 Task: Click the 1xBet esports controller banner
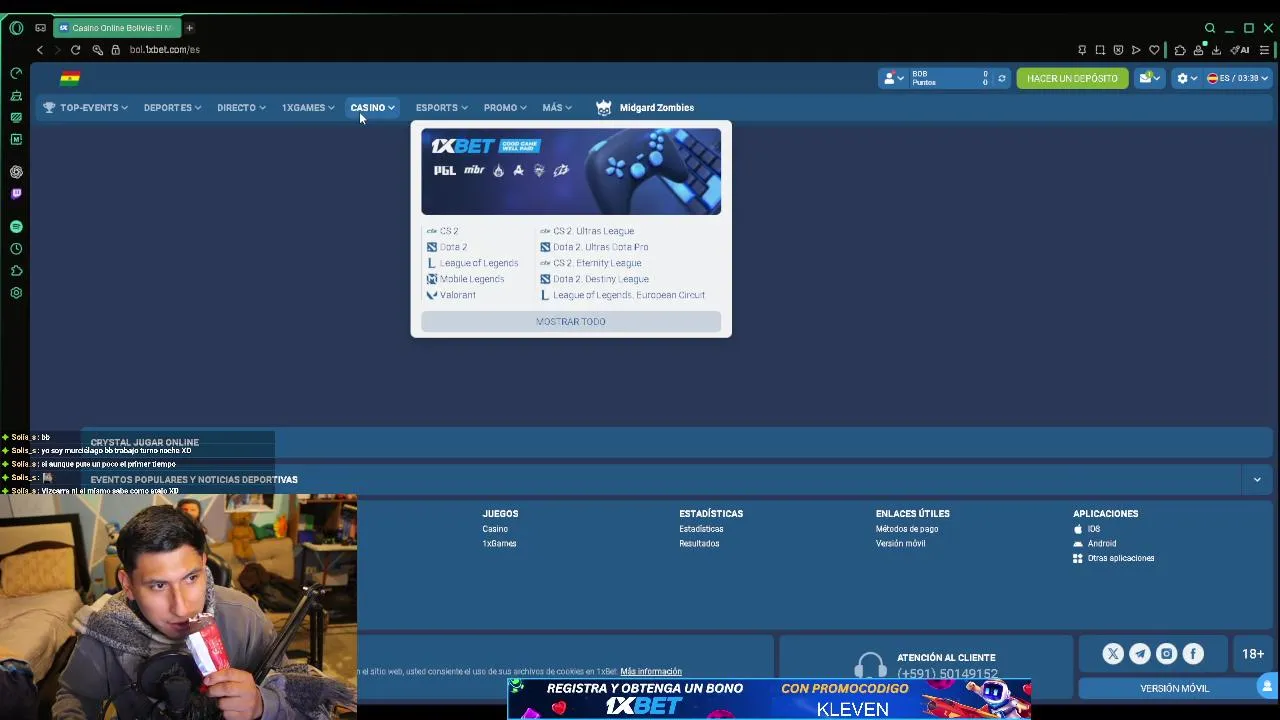571,171
